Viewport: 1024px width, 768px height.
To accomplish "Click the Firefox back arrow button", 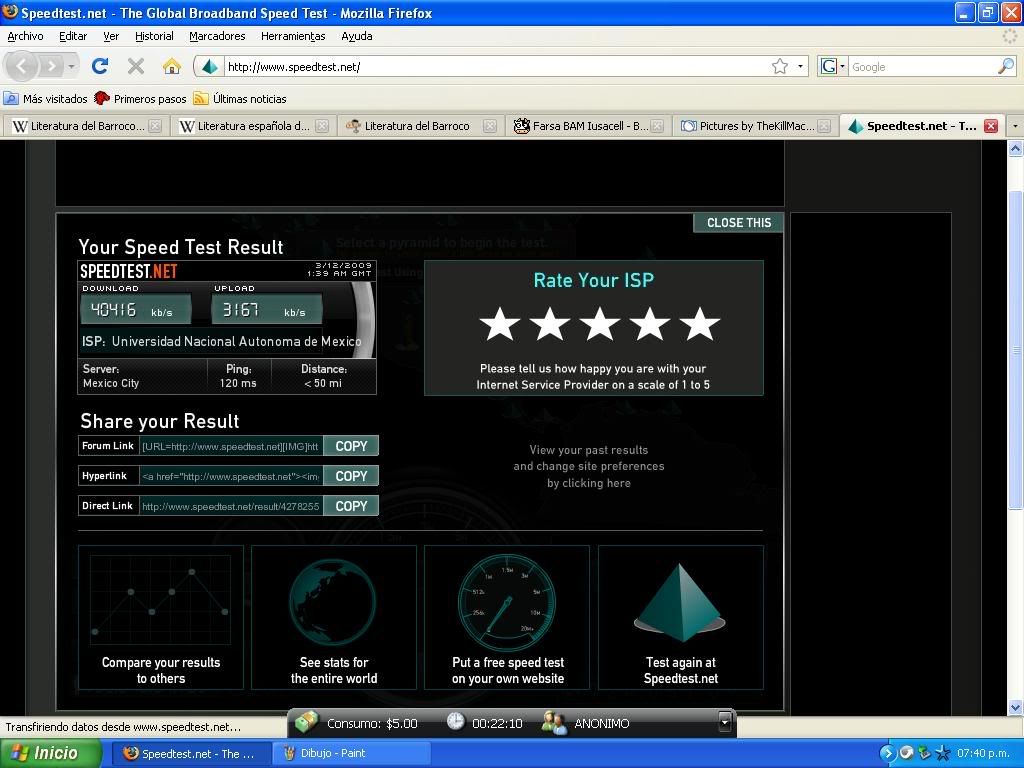I will [x=22, y=66].
